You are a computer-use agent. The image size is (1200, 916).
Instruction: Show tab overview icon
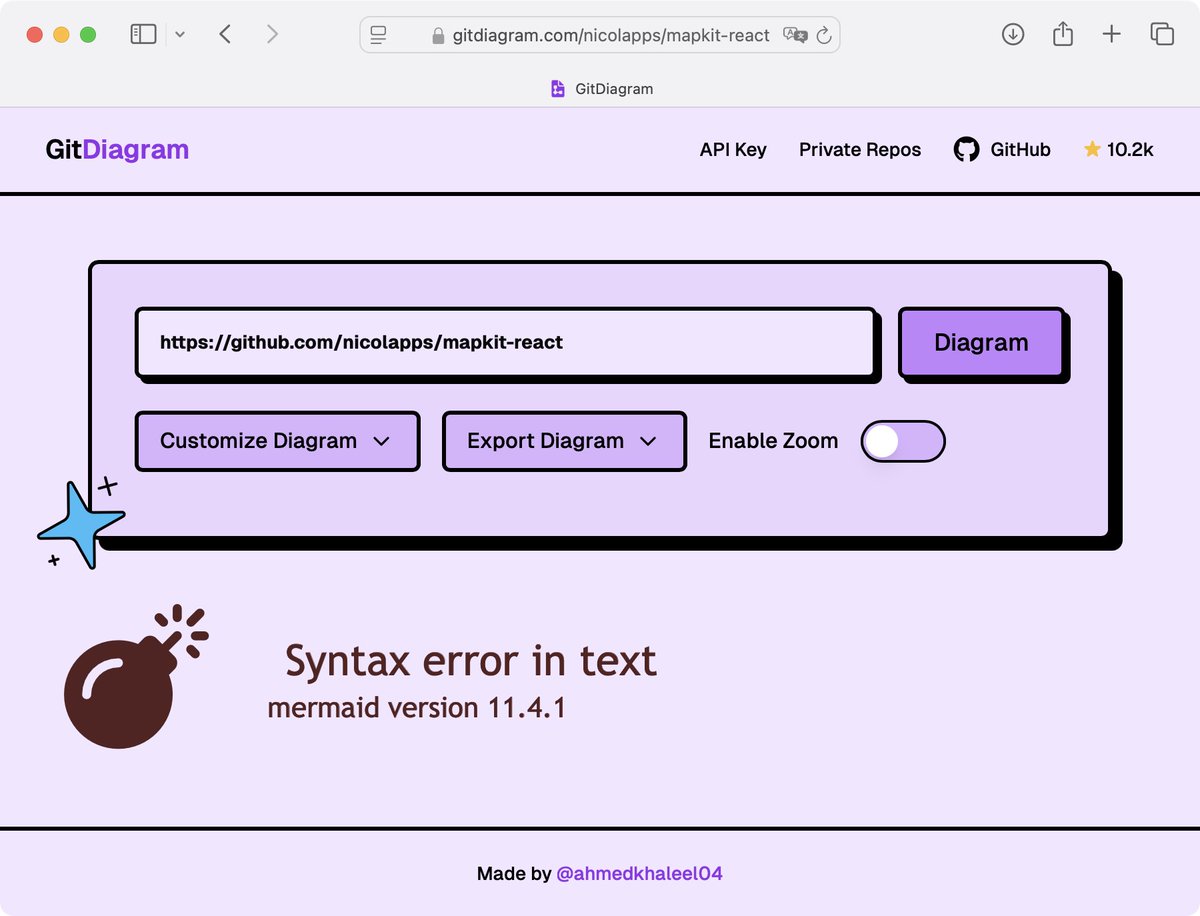coord(1162,34)
